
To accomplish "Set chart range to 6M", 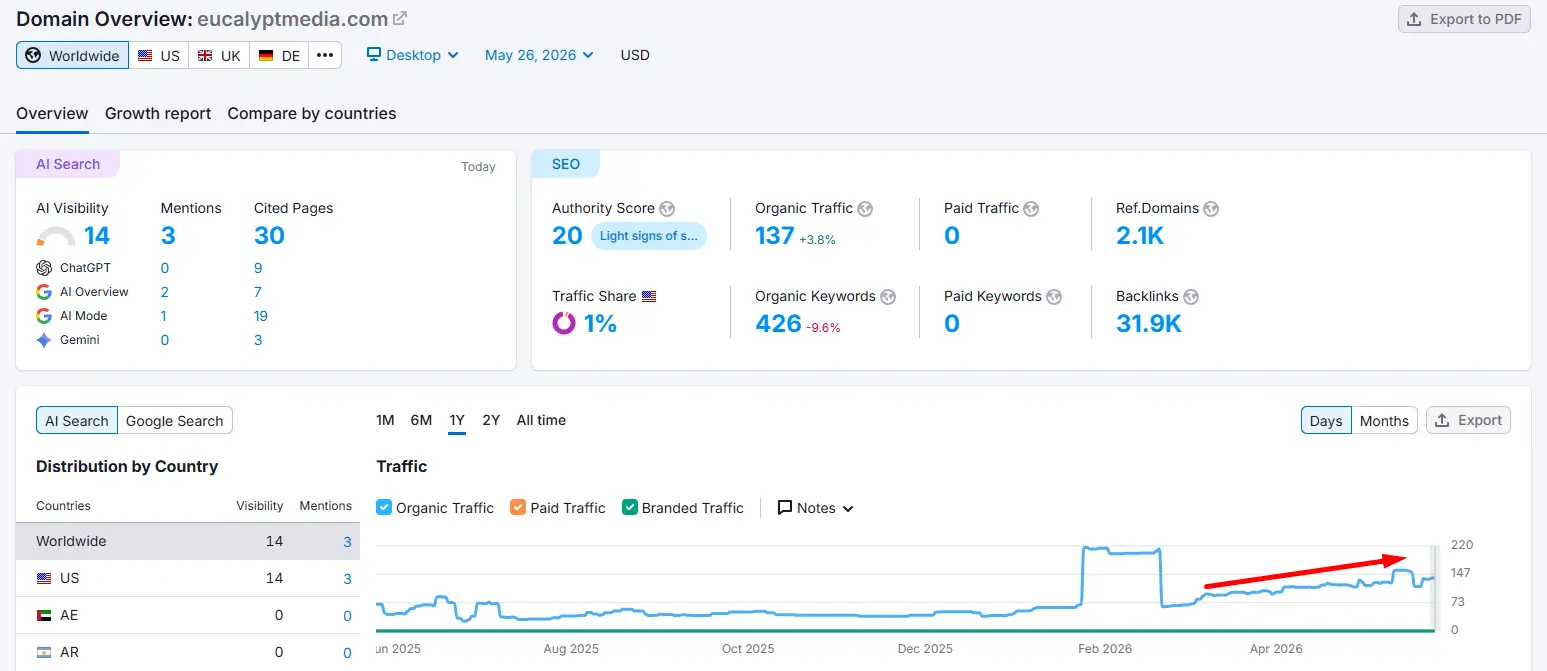I will point(421,420).
